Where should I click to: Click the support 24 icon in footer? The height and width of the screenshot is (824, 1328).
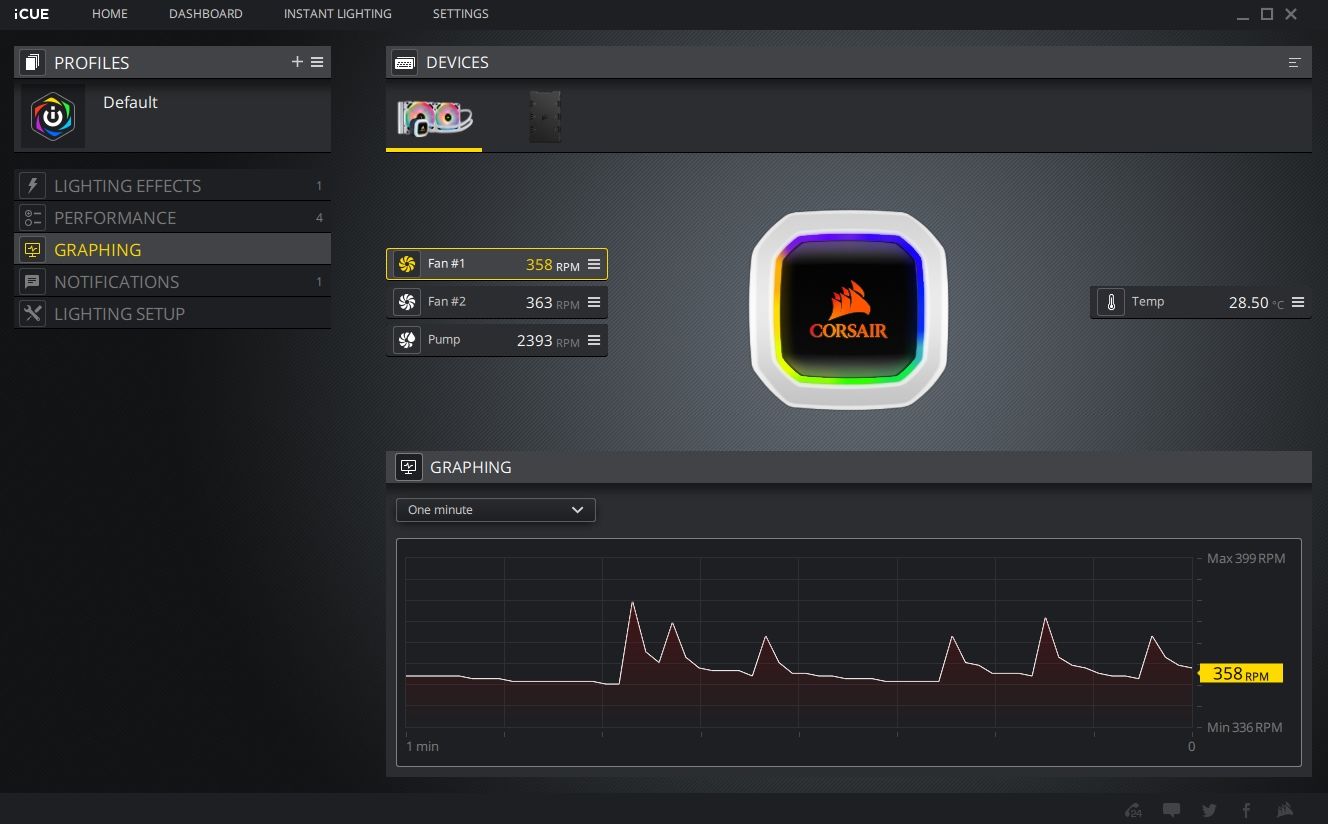tap(1134, 810)
